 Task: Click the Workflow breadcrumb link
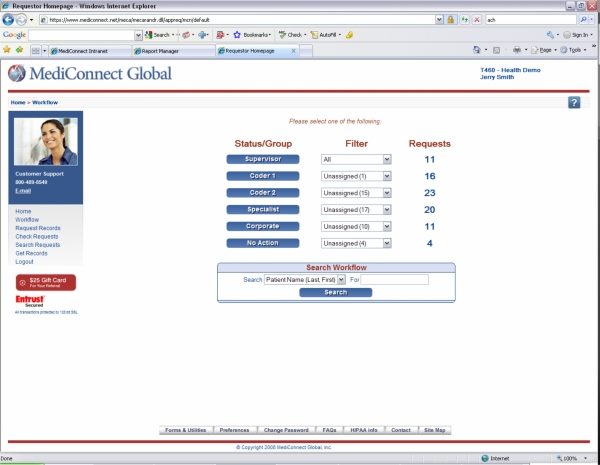(x=45, y=103)
